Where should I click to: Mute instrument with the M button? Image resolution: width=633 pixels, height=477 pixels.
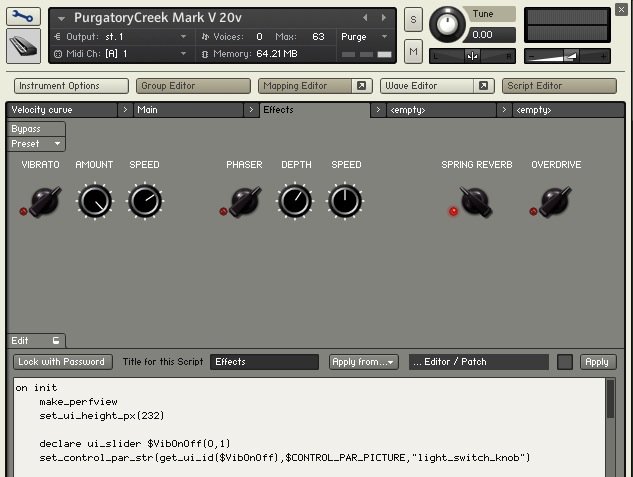[413, 49]
